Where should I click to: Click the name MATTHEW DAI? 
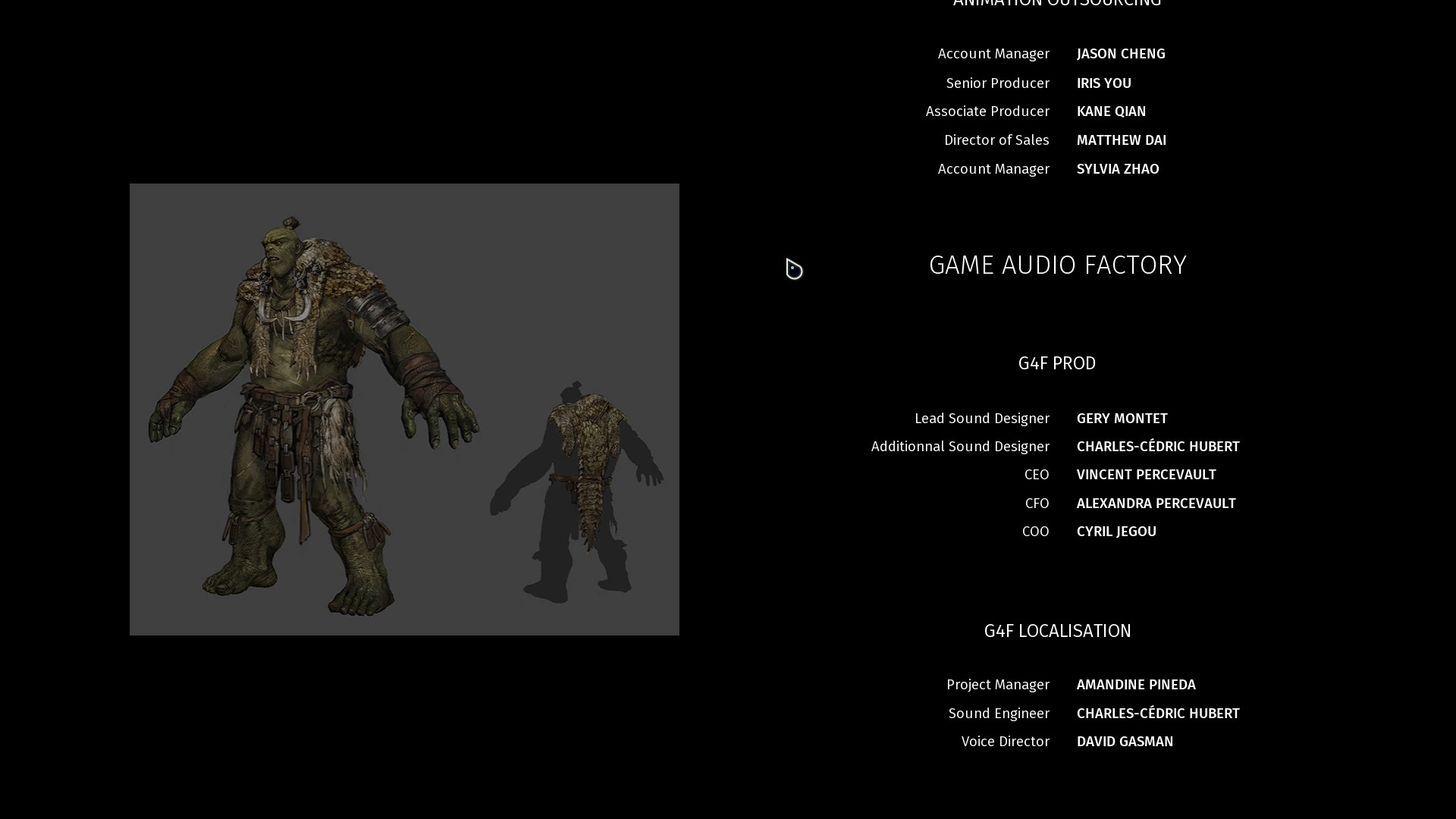pyautogui.click(x=1121, y=140)
